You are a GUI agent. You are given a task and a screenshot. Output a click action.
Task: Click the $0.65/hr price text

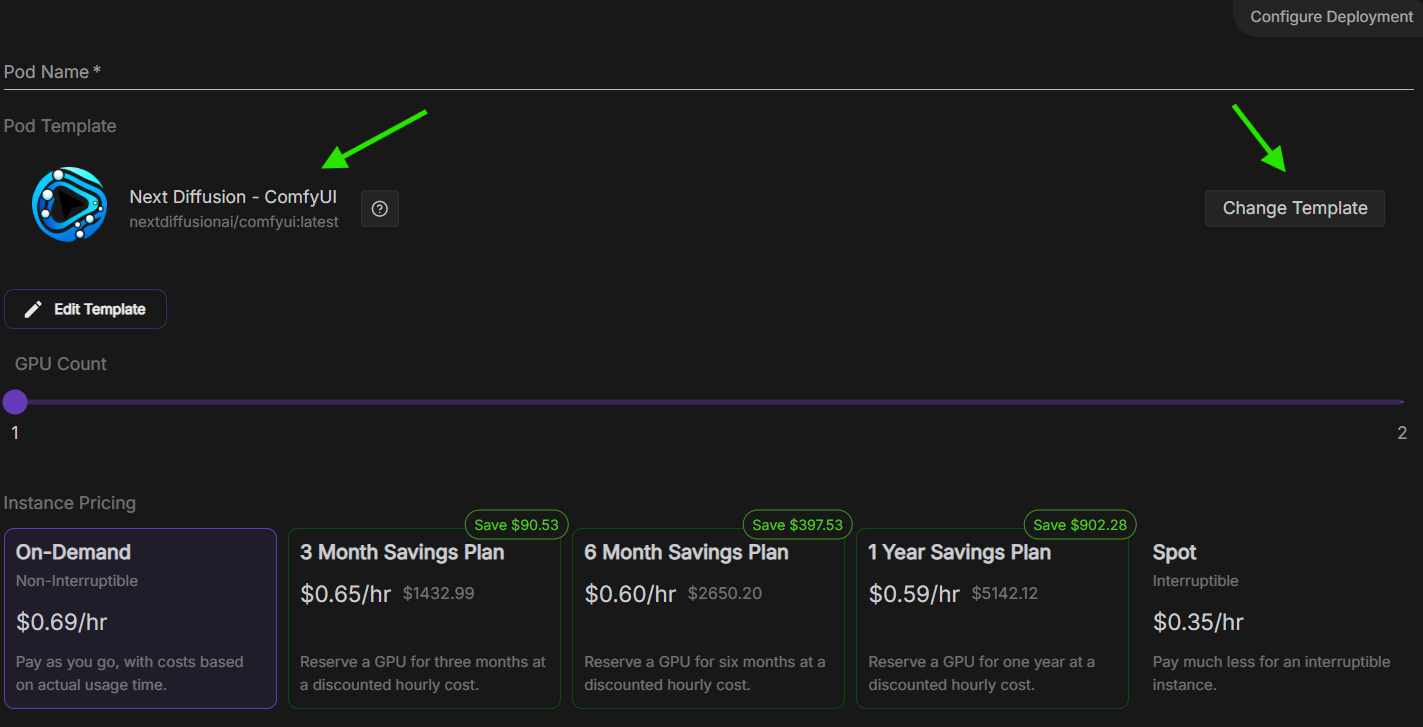(346, 594)
